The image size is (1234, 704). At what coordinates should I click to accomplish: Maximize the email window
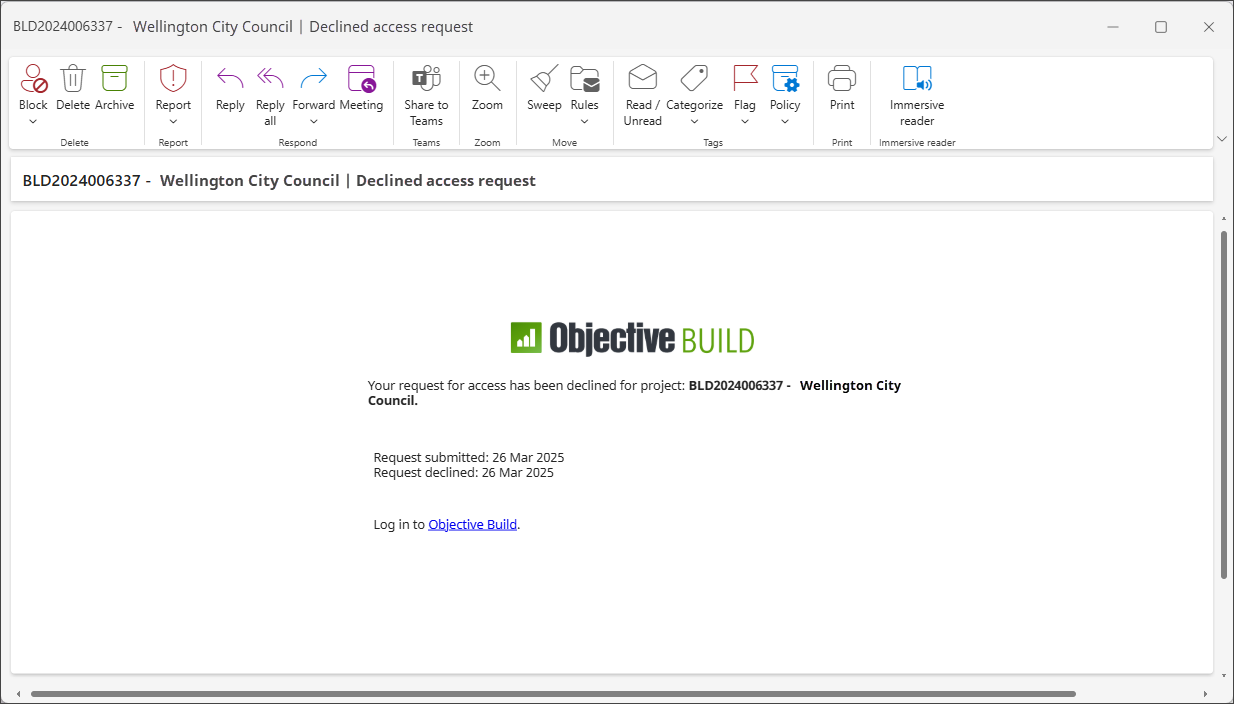pyautogui.click(x=1161, y=27)
